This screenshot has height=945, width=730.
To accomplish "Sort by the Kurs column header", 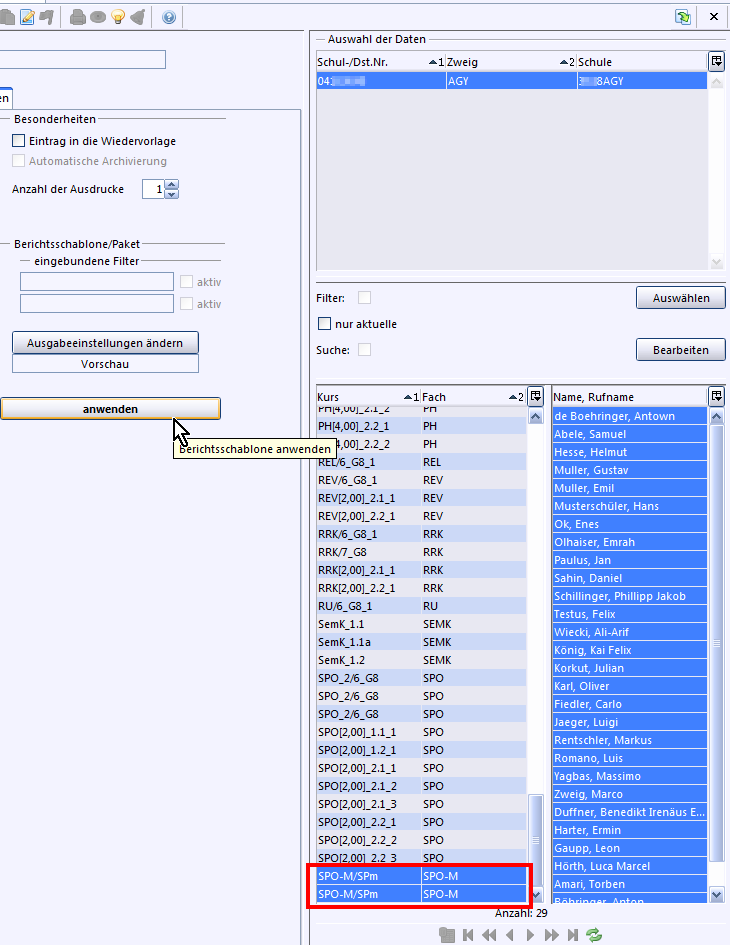I will (360, 397).
